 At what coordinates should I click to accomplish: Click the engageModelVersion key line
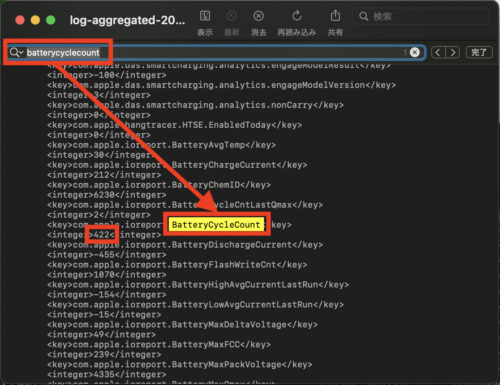tap(222, 85)
